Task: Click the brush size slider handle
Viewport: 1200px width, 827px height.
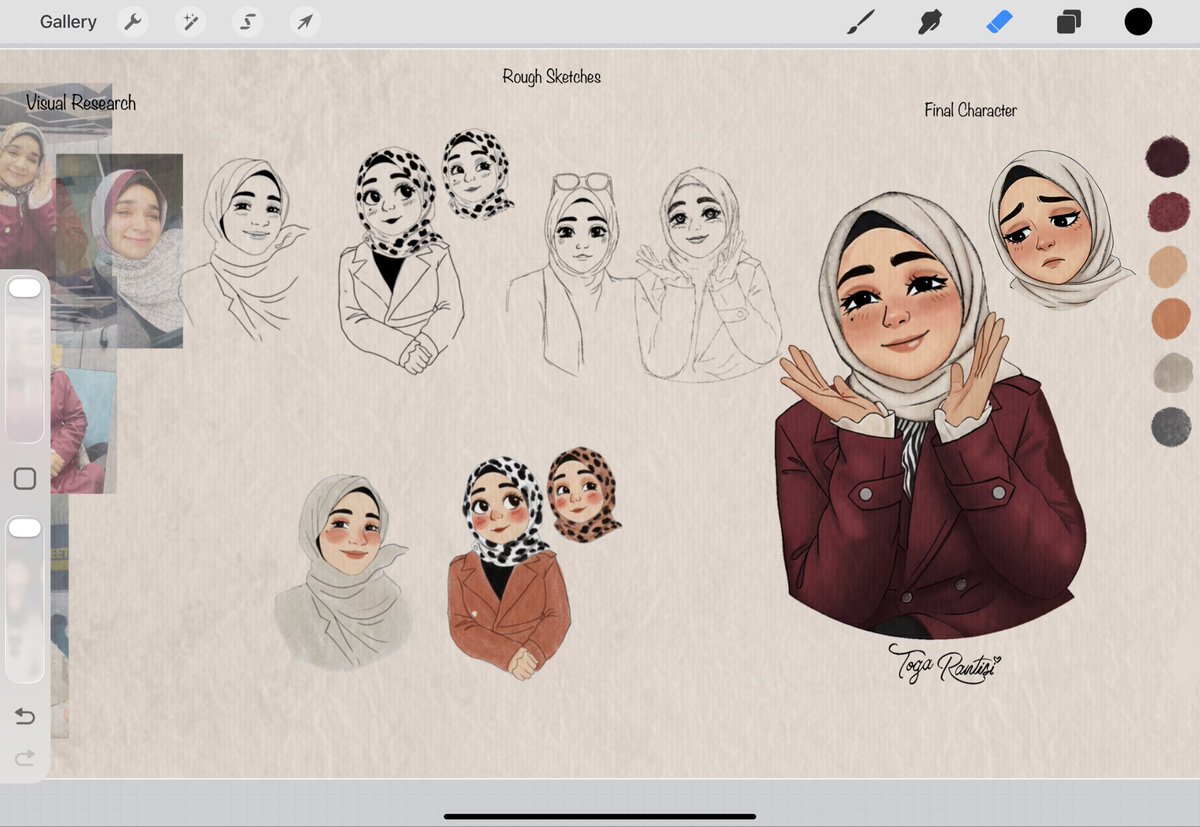Action: click(24, 288)
